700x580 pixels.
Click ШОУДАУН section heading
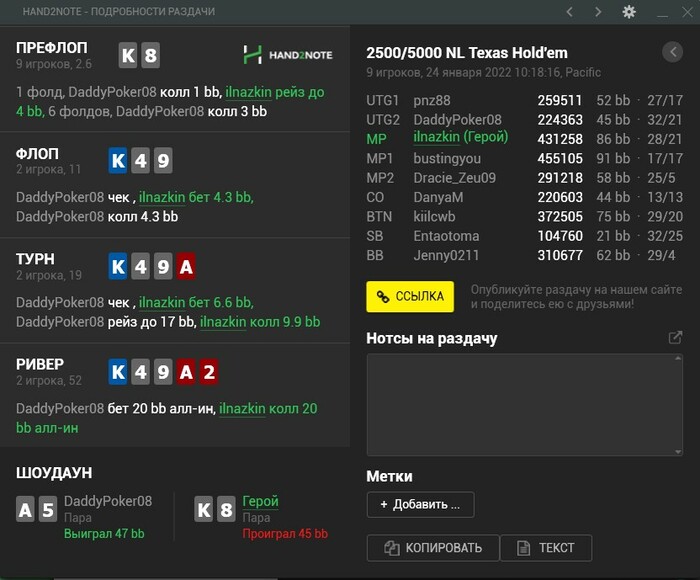[x=54, y=473]
